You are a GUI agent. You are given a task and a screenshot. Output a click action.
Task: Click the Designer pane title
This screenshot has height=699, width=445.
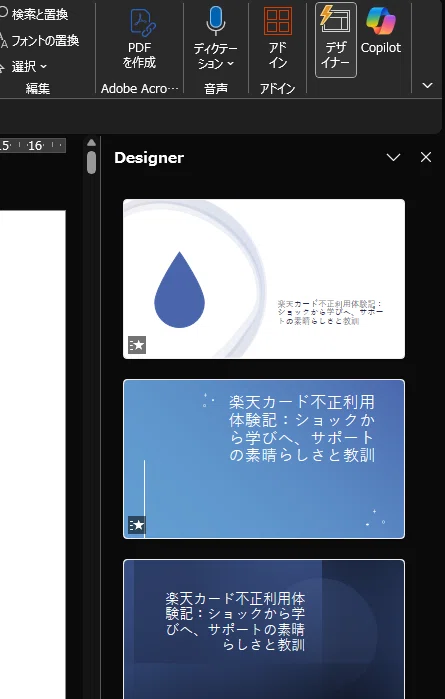click(149, 157)
